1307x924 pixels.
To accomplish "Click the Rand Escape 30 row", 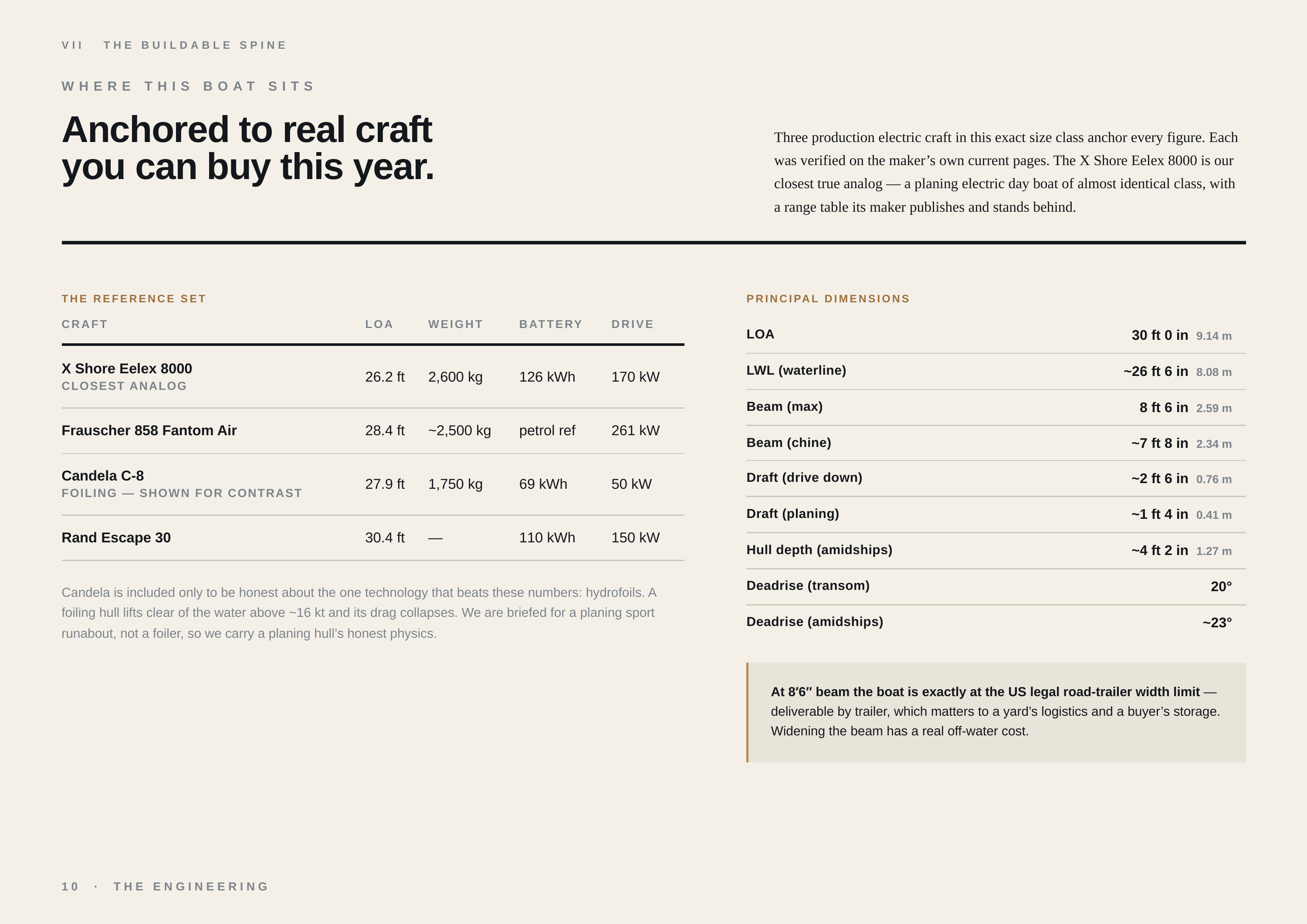I will coord(373,538).
